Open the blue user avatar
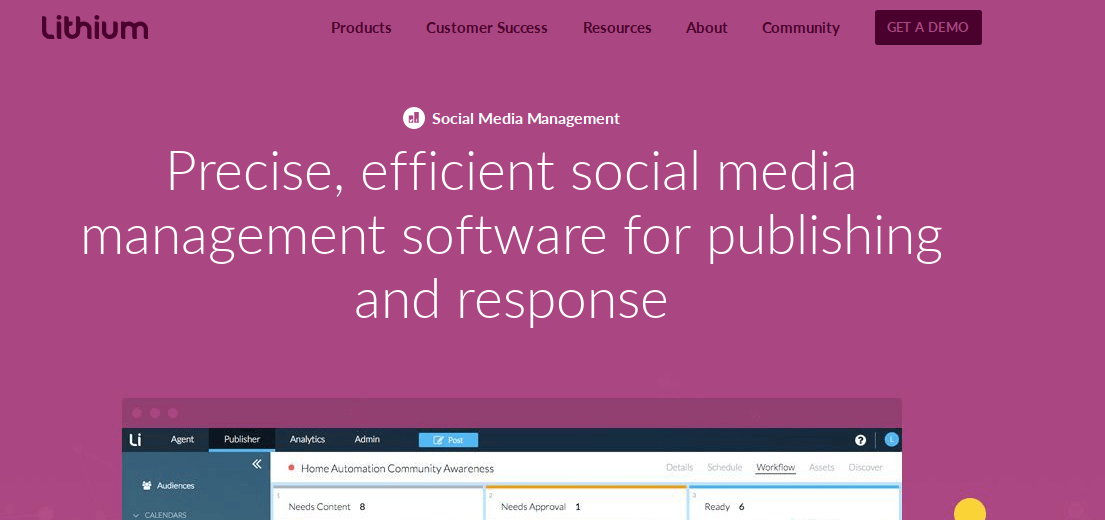This screenshot has width=1105, height=520. click(x=891, y=439)
